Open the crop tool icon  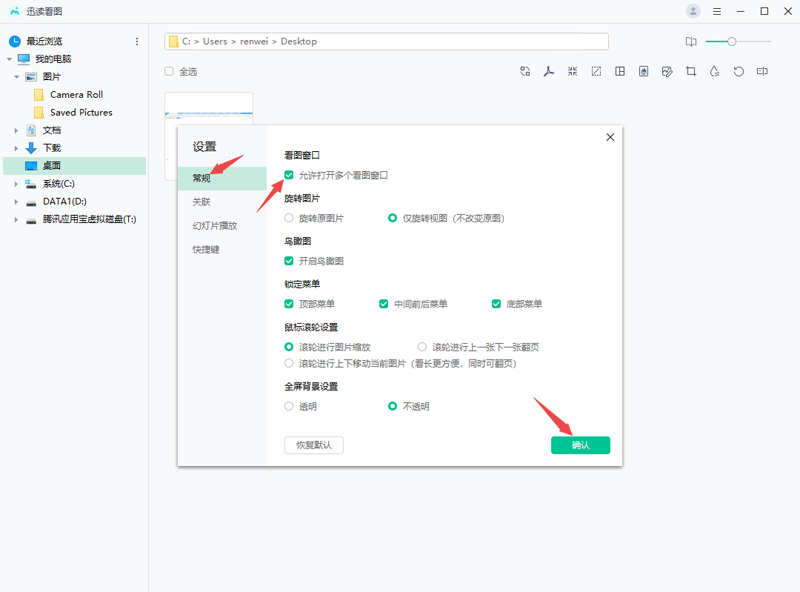[x=690, y=72]
